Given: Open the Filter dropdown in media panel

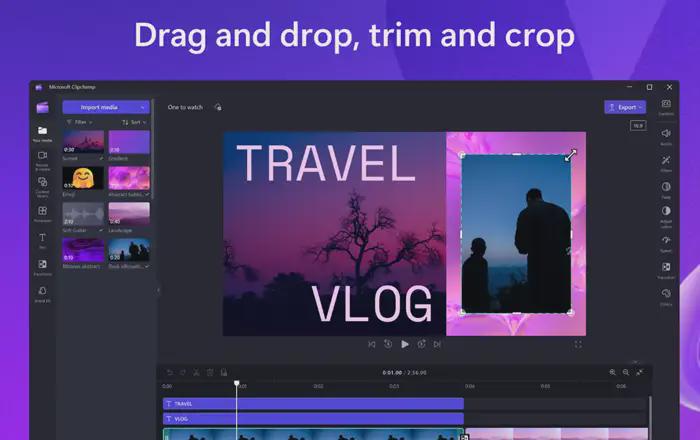Looking at the screenshot, I should [x=78, y=122].
